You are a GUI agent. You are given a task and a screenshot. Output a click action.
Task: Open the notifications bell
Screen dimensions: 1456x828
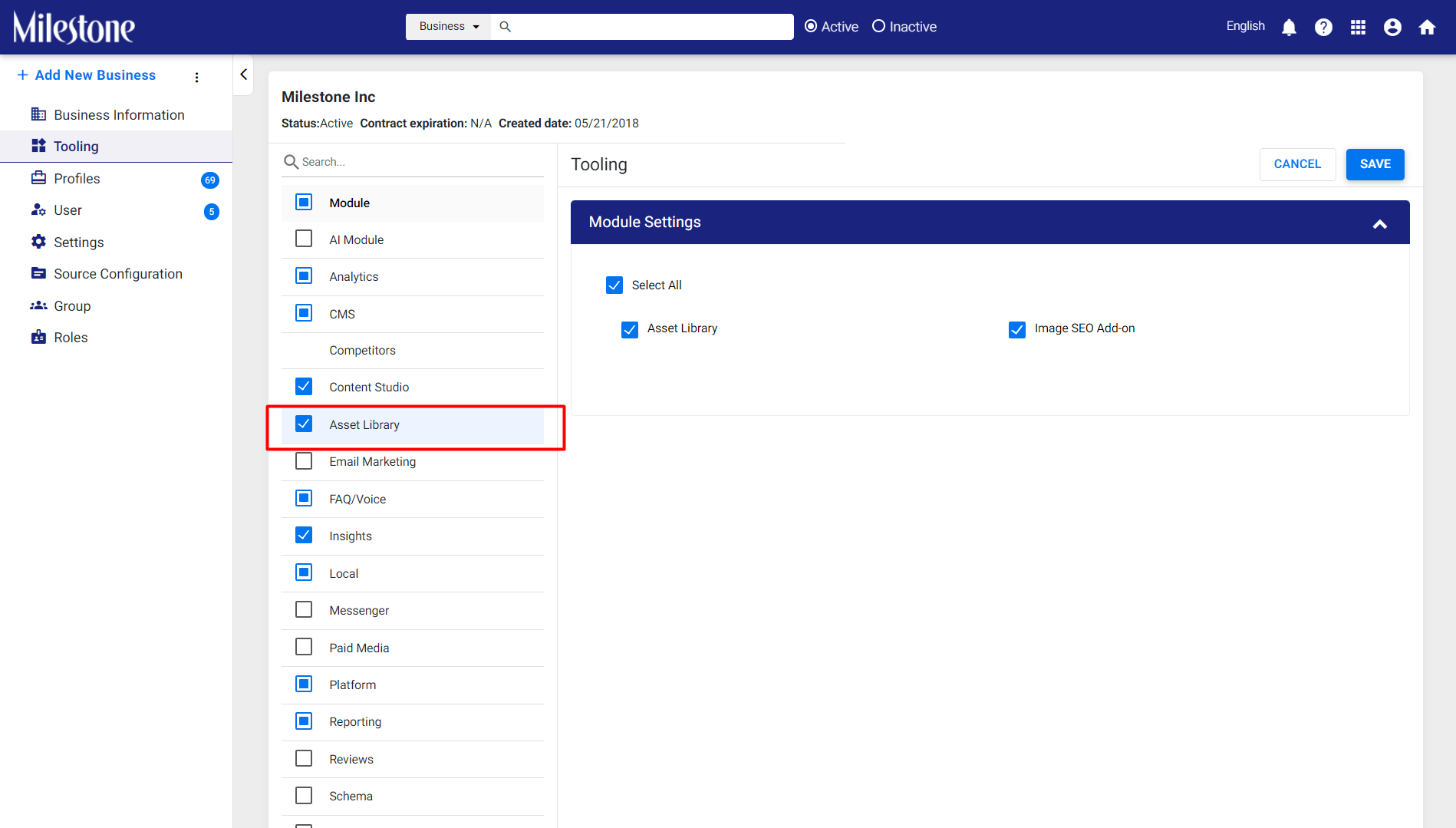click(1289, 28)
